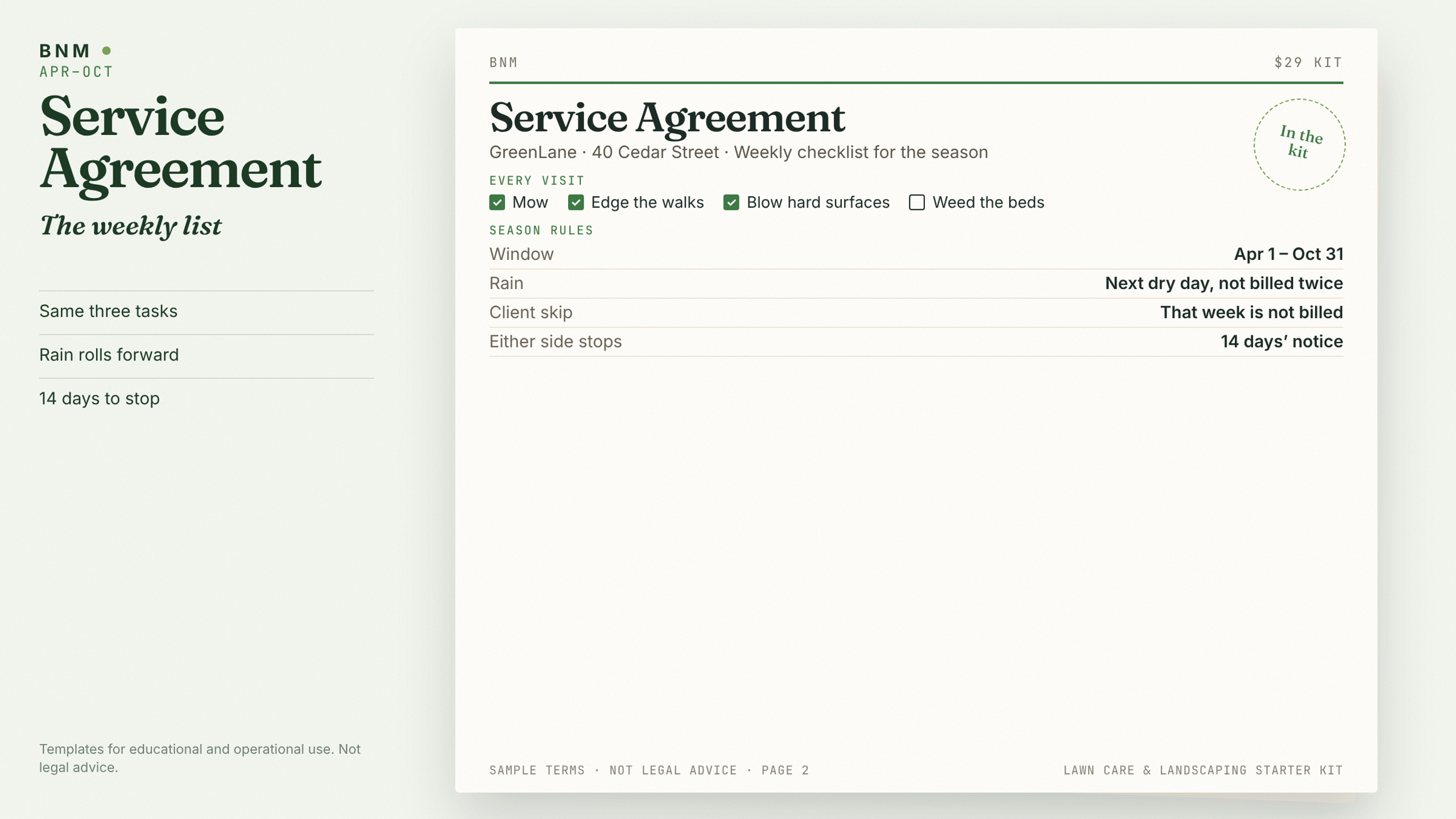The width and height of the screenshot is (1456, 819).
Task: Click 'SAMPLE TERMS · NOT LEGAL ADVICE · PAGE 2' footer
Action: (x=649, y=770)
